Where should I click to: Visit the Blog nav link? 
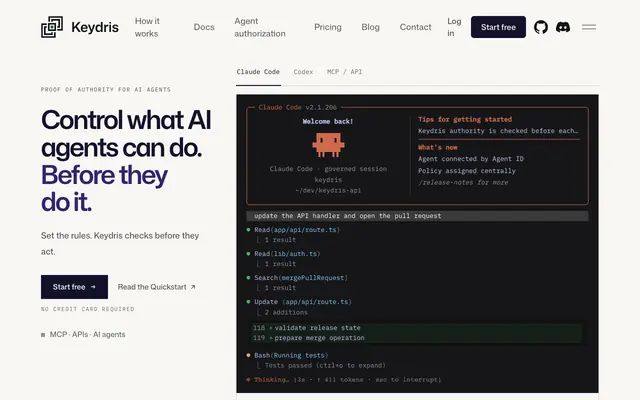371,27
